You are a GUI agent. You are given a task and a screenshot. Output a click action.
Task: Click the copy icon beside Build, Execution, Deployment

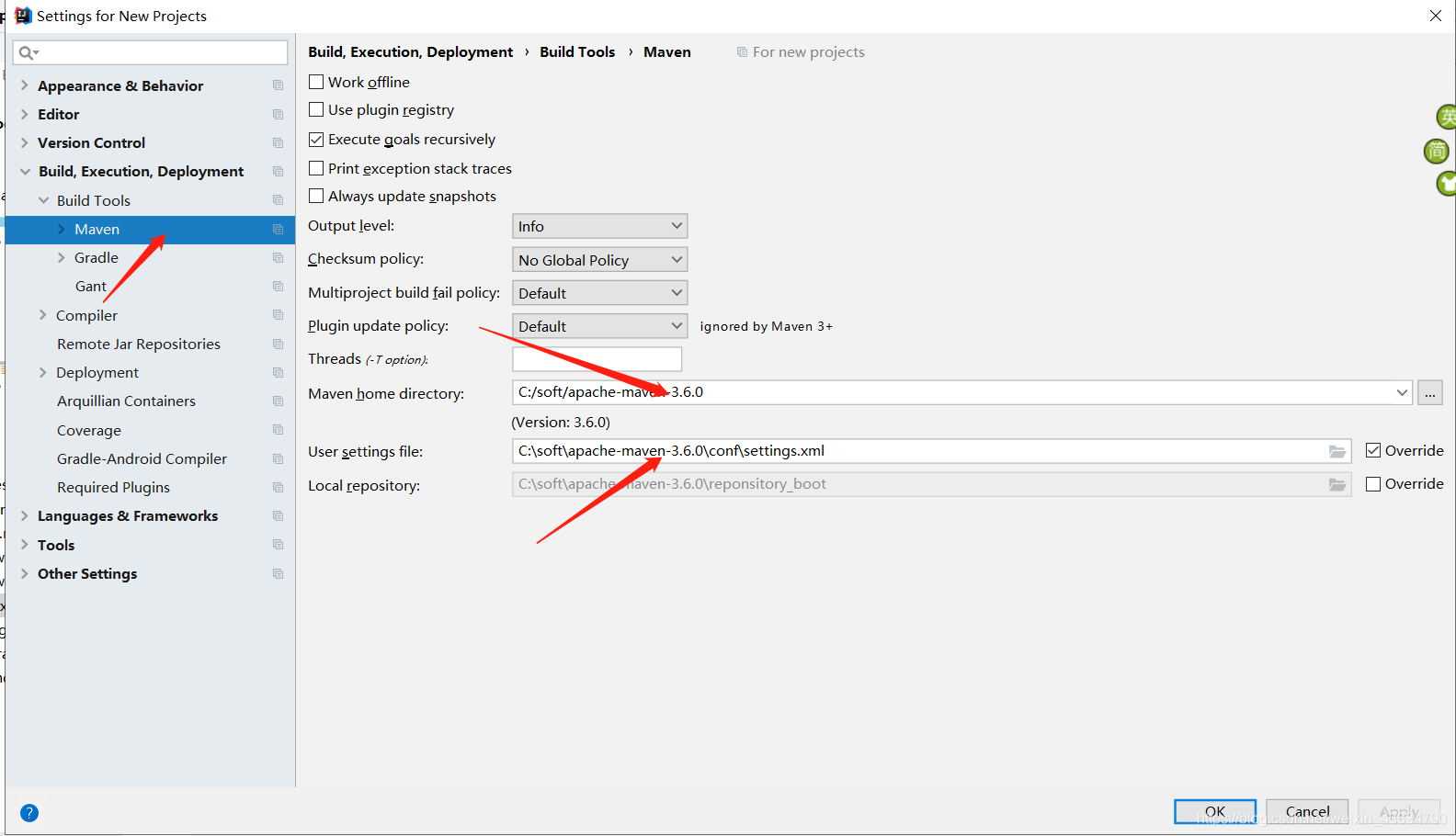pyautogui.click(x=278, y=171)
